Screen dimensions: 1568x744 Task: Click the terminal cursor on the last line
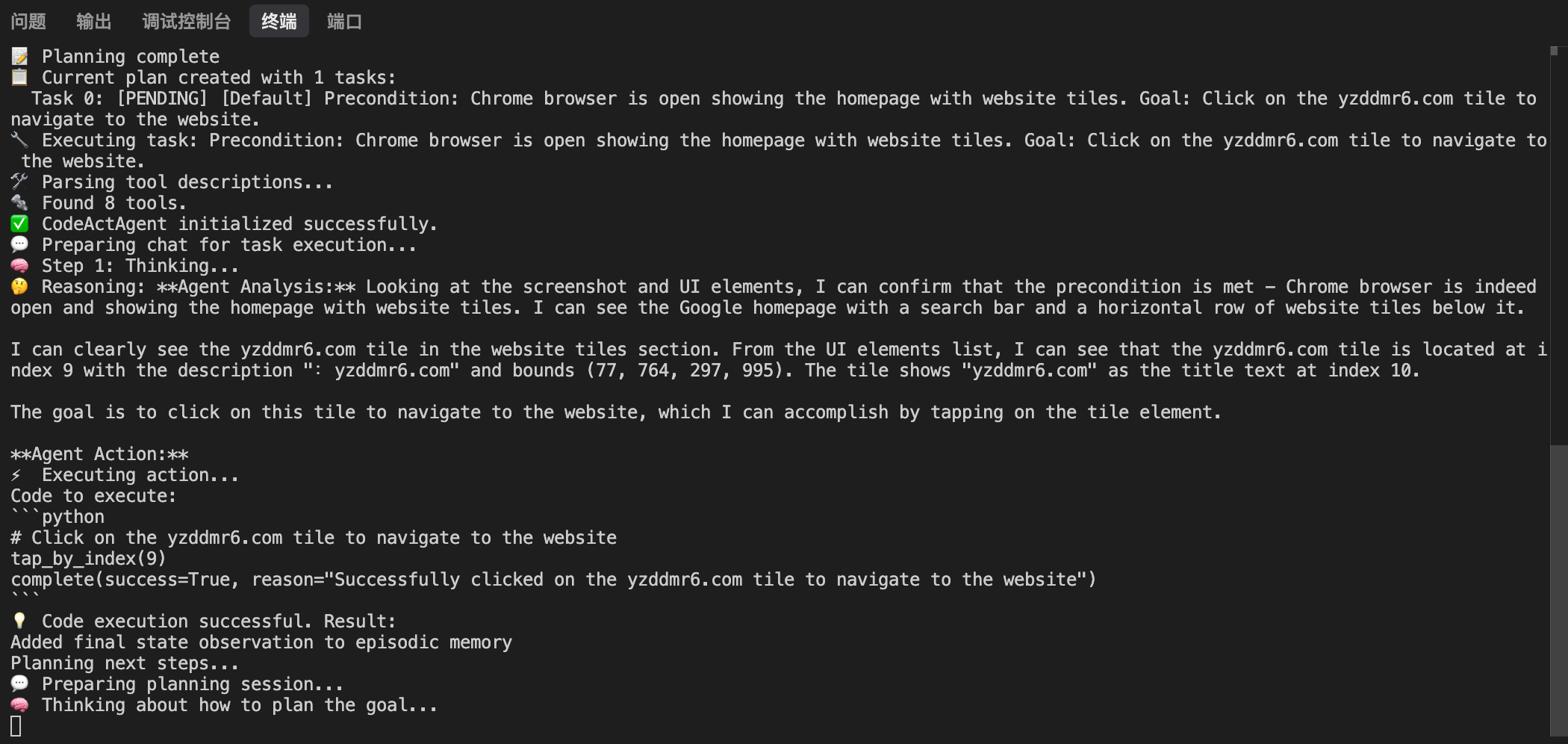tap(16, 726)
